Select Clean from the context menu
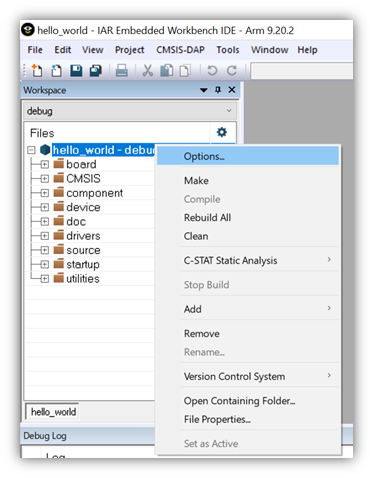This screenshot has height=478, width=373. pyautogui.click(x=248, y=236)
